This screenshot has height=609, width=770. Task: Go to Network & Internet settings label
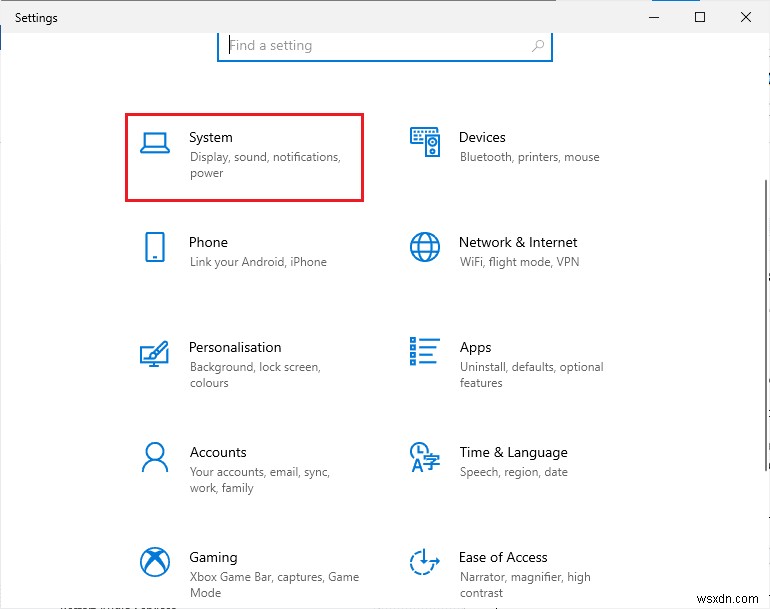518,242
